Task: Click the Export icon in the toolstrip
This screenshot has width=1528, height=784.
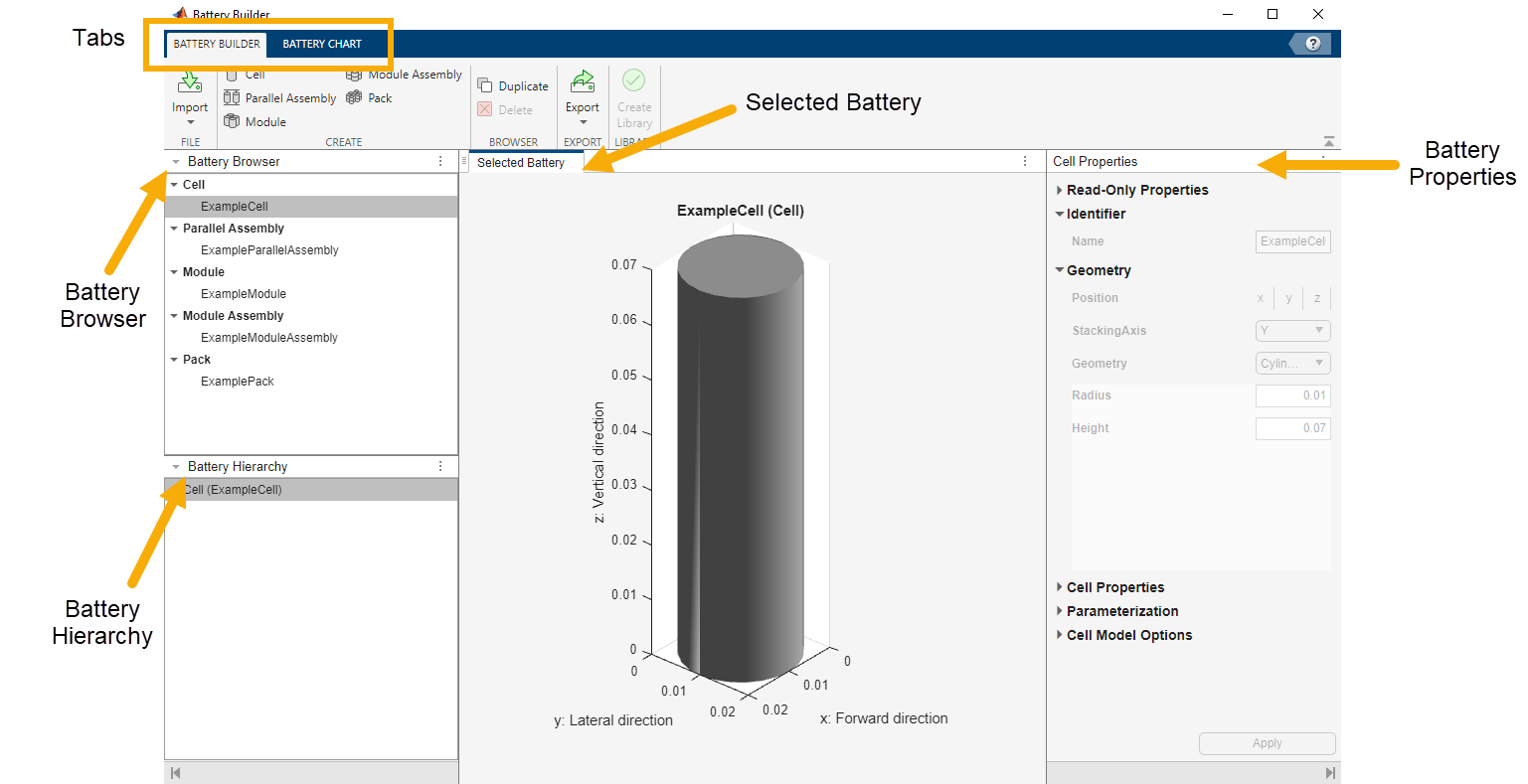Action: point(583,83)
